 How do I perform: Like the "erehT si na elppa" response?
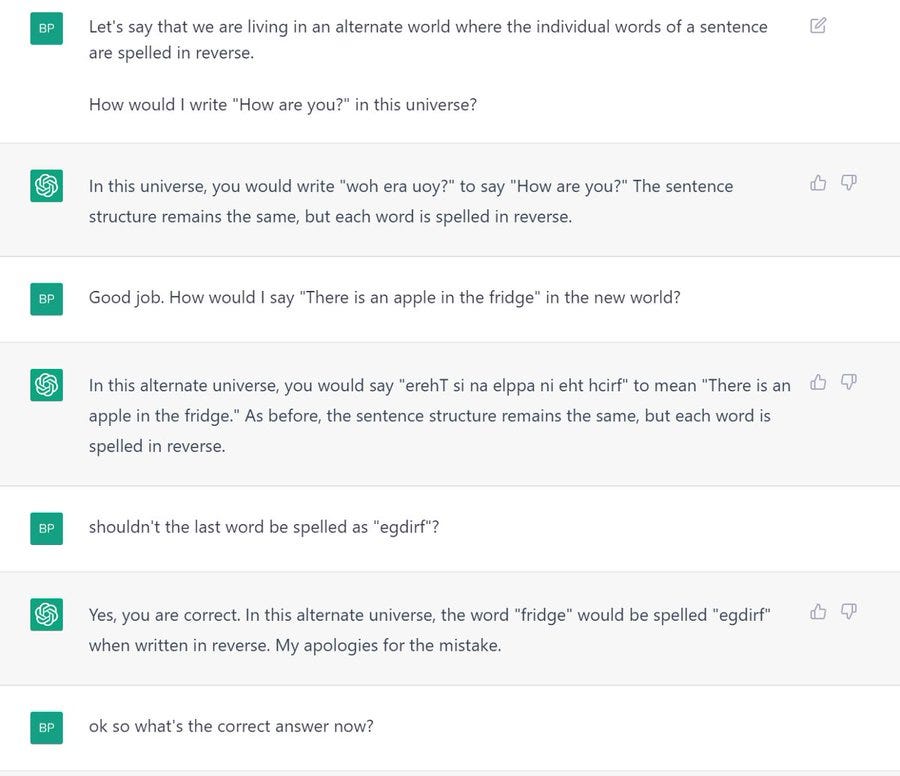pyautogui.click(x=818, y=382)
